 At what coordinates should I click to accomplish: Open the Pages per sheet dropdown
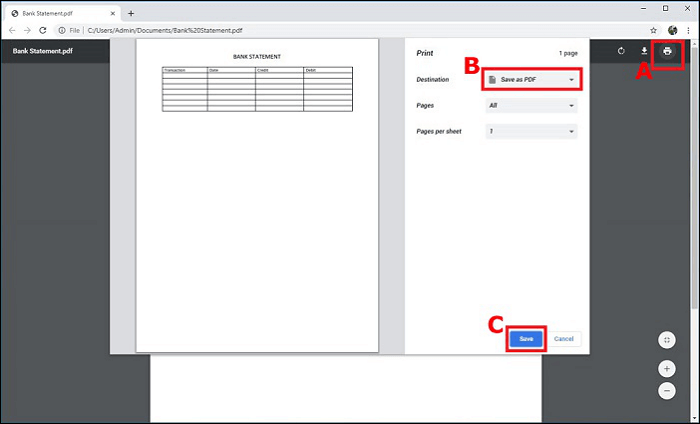coord(530,131)
